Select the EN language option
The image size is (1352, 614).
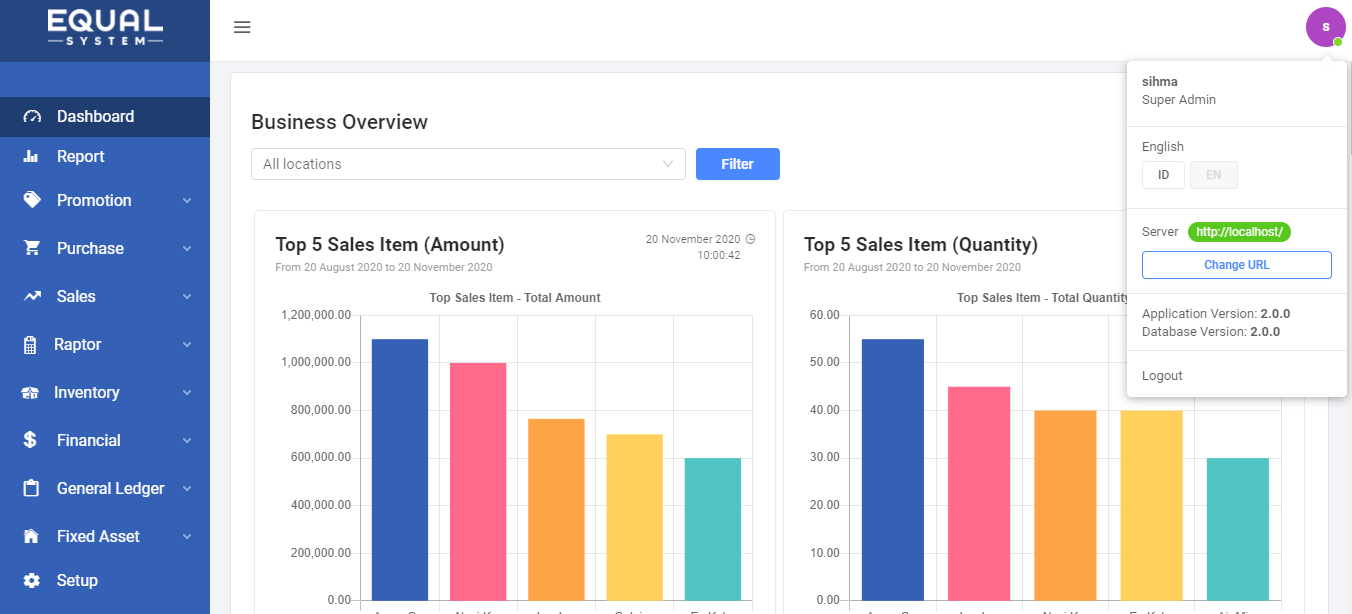(x=1213, y=175)
